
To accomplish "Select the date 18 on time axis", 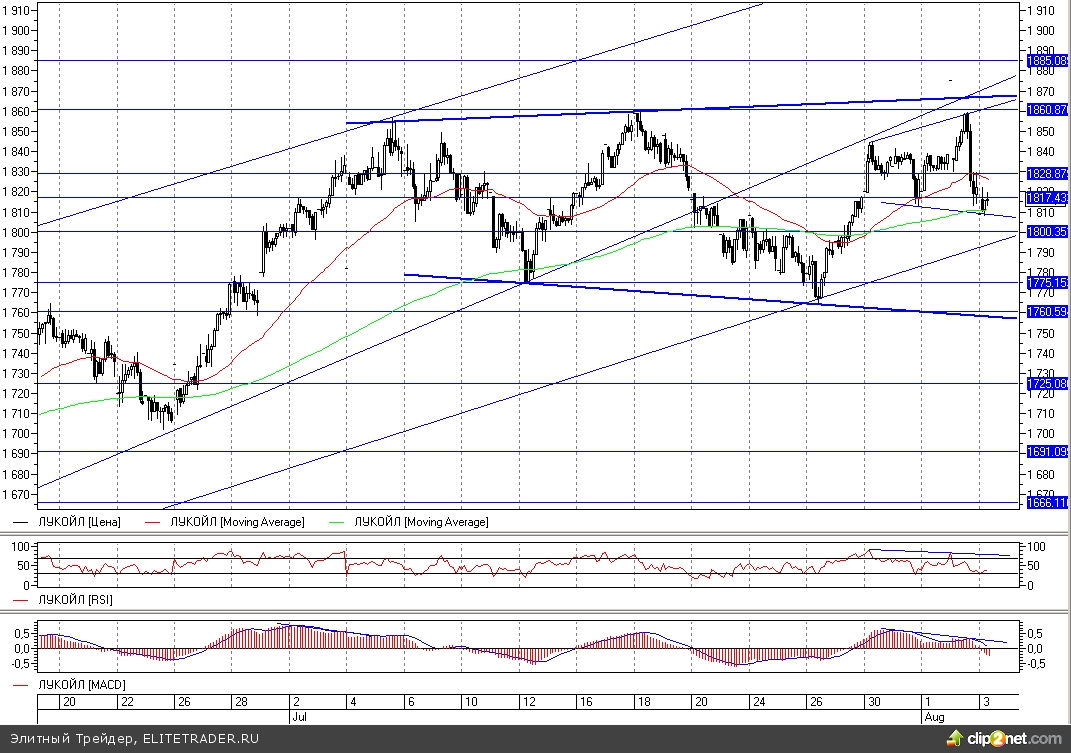I will (x=644, y=702).
